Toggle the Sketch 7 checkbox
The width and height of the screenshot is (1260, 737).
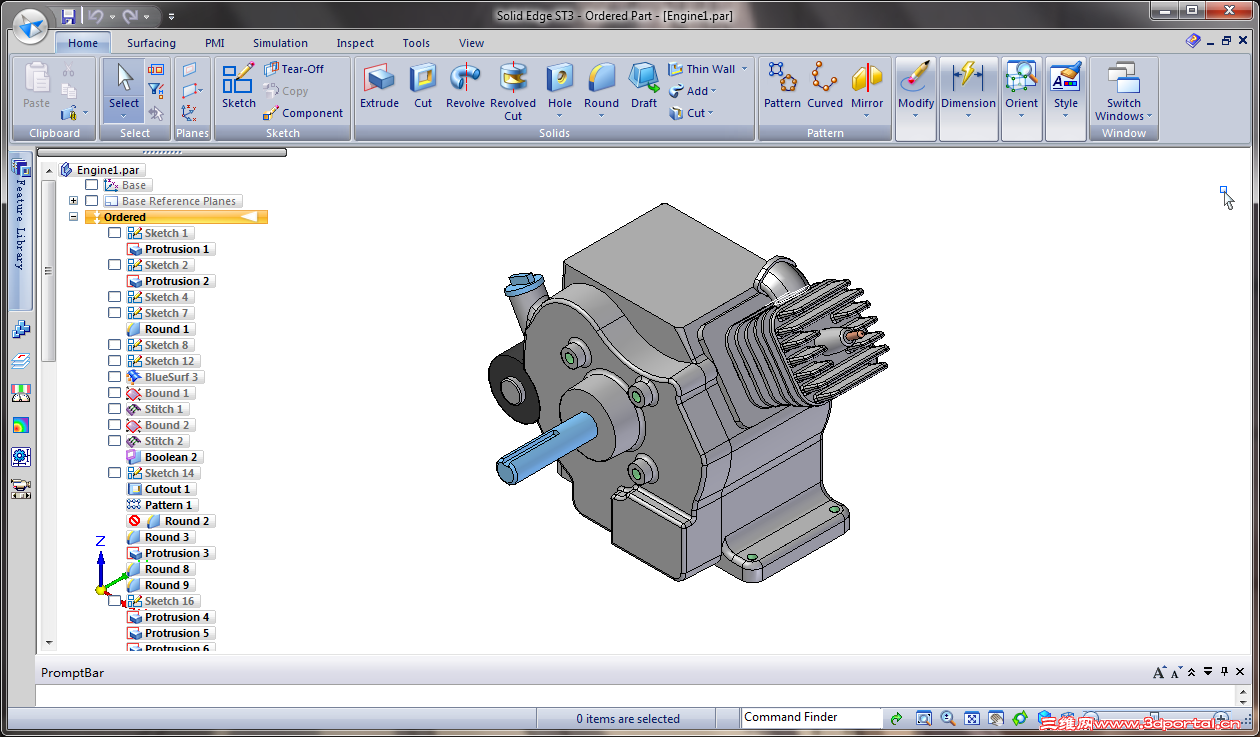tap(114, 313)
